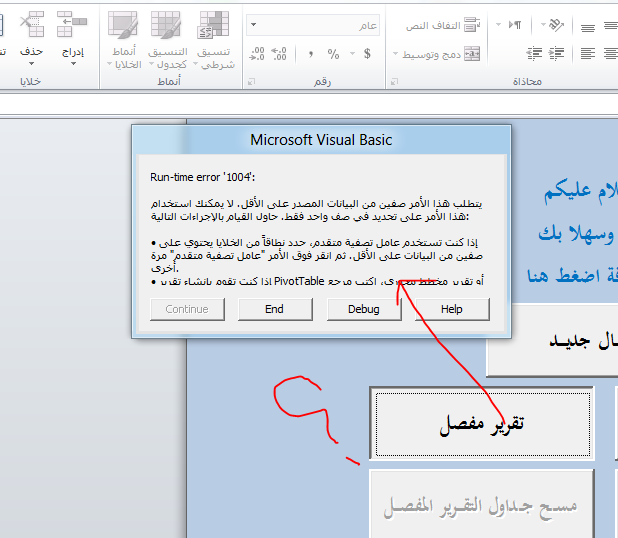Click the text direction icon
This screenshot has width=618, height=538.
point(515,25)
